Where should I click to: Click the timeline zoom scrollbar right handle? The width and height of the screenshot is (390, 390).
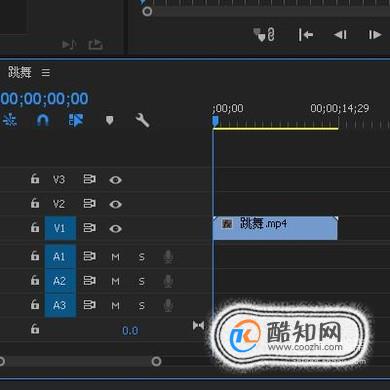click(156, 361)
